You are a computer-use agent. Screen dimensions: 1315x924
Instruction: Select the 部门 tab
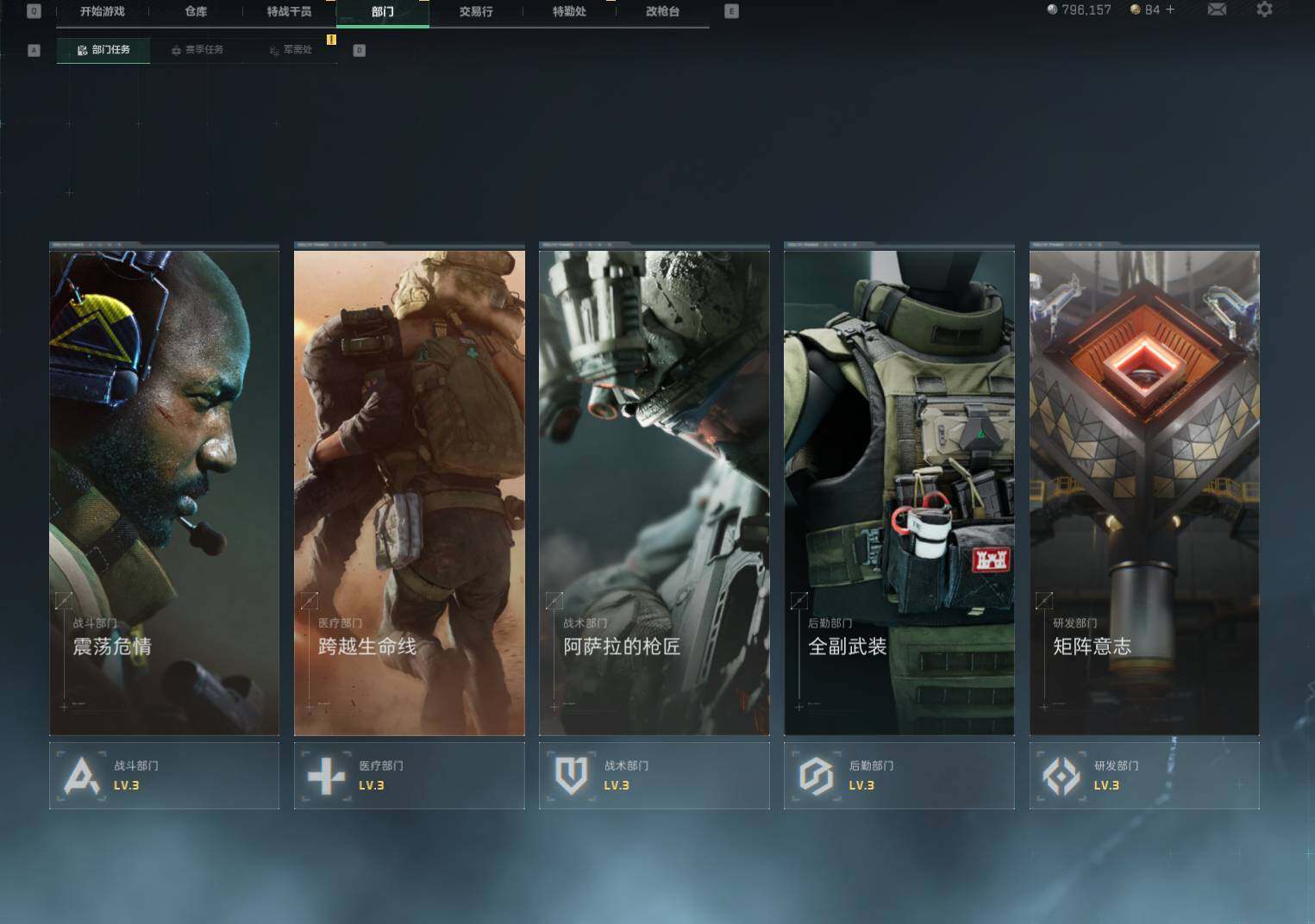click(x=383, y=12)
